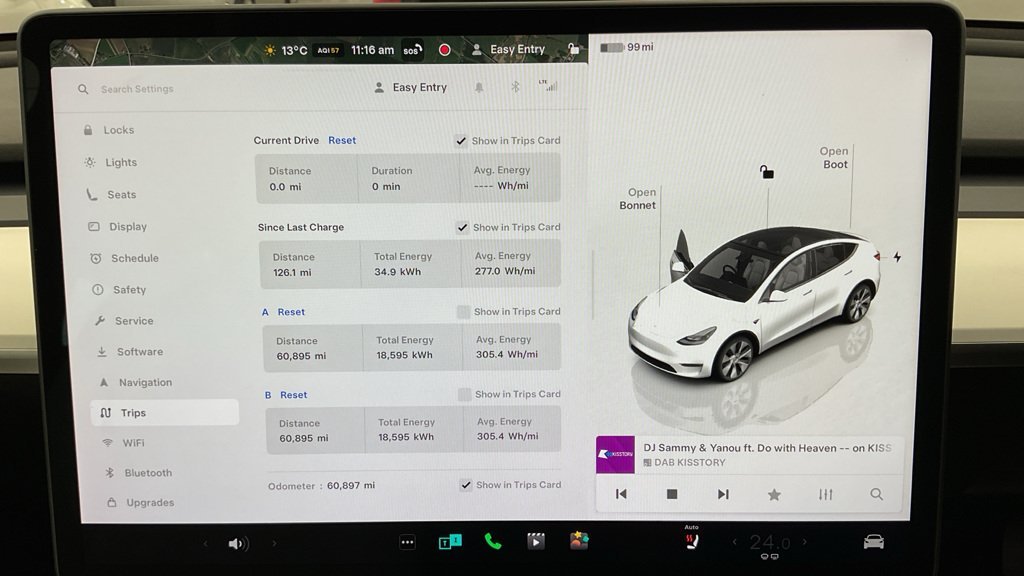The width and height of the screenshot is (1024, 576).
Task: Open the app launcher three-dots icon
Action: [407, 542]
